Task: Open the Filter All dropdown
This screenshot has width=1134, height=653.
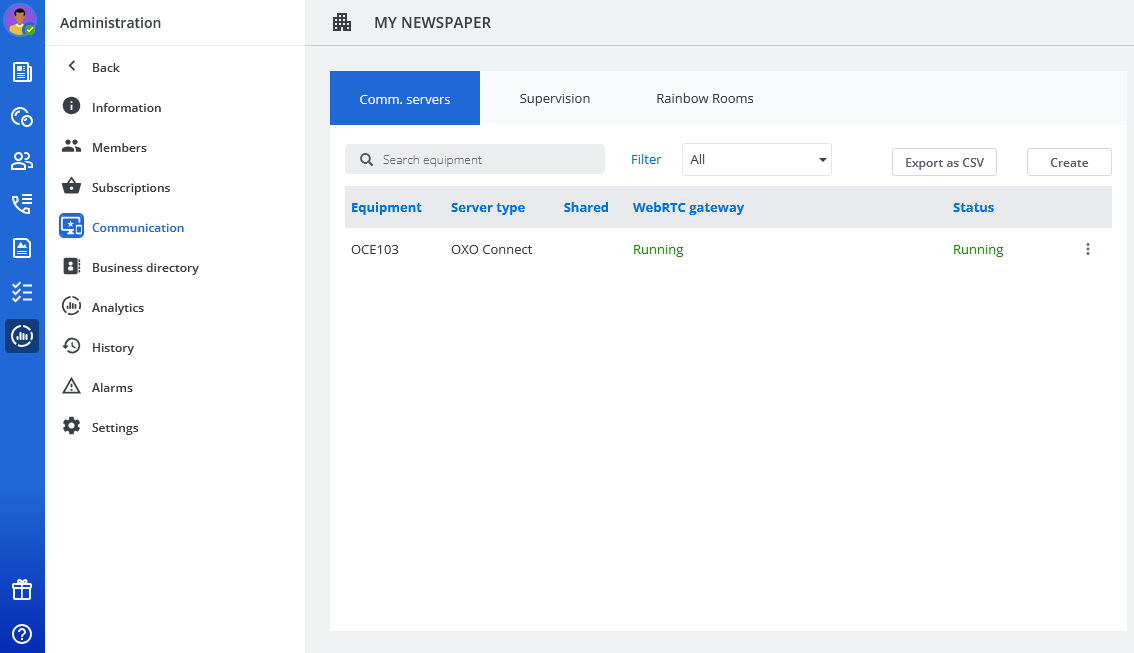Action: [756, 160]
